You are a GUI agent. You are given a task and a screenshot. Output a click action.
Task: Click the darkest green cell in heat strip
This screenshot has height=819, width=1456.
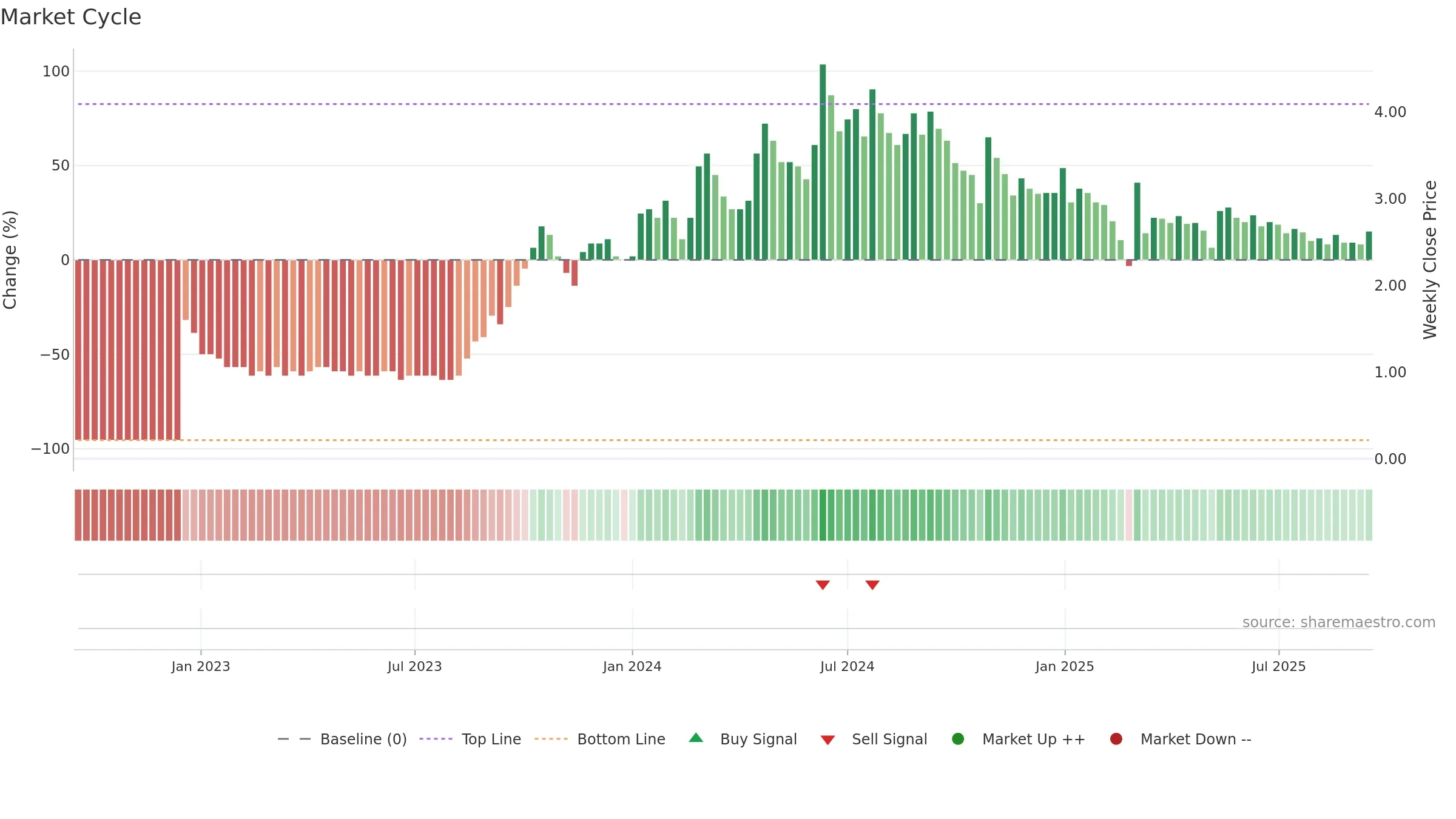click(823, 515)
